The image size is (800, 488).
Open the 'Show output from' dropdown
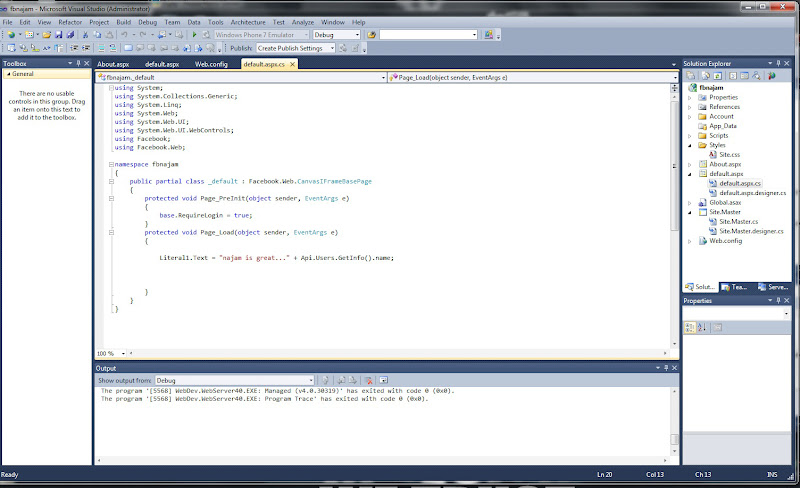(310, 380)
